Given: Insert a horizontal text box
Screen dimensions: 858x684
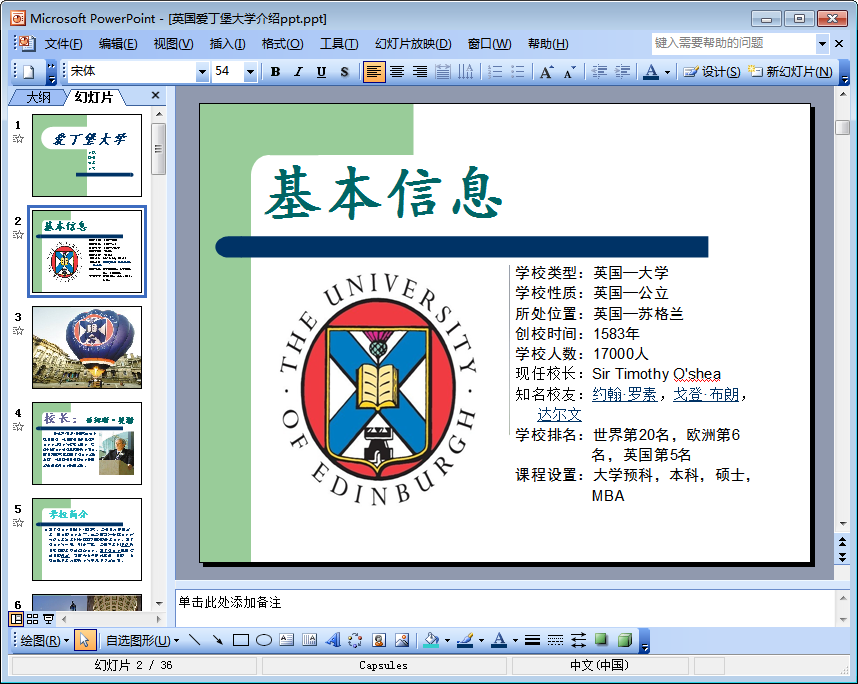Looking at the screenshot, I should [287, 640].
